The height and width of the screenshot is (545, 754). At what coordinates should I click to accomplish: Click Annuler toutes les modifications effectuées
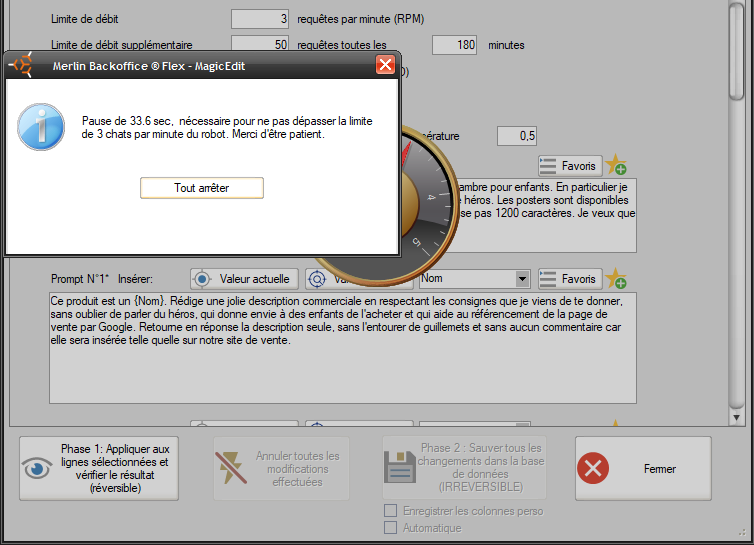[281, 468]
